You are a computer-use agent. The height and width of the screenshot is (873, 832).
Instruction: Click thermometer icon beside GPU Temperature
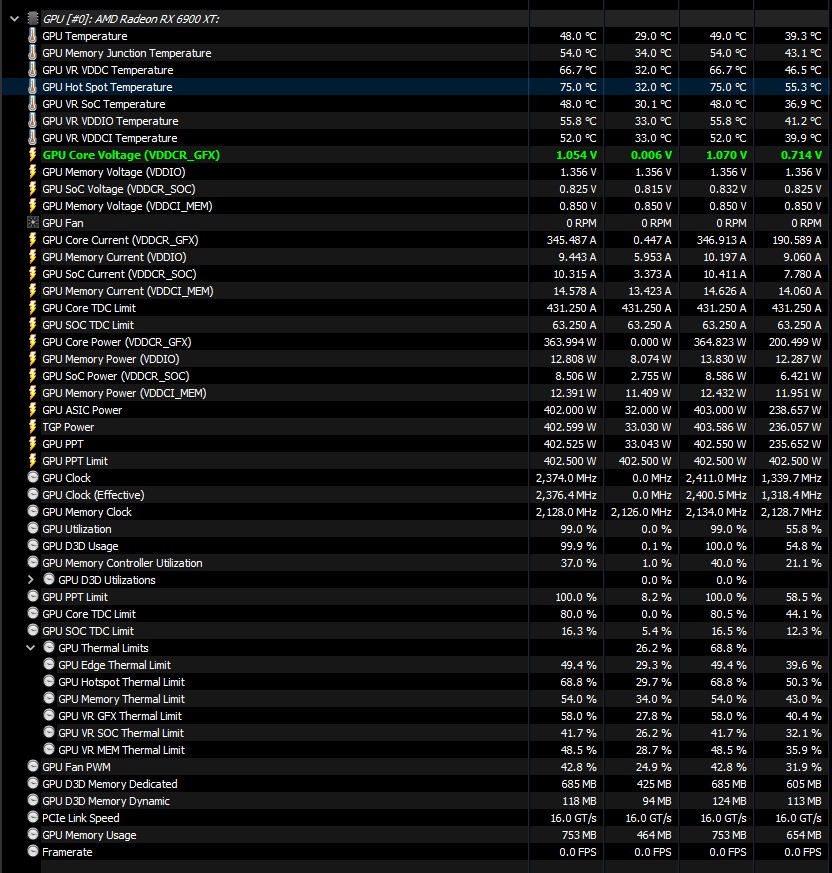32,36
